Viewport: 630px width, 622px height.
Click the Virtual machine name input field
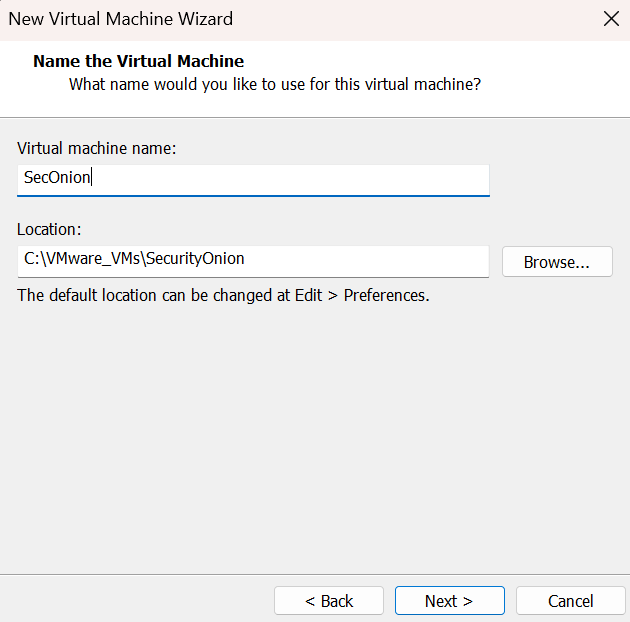[300, 178]
